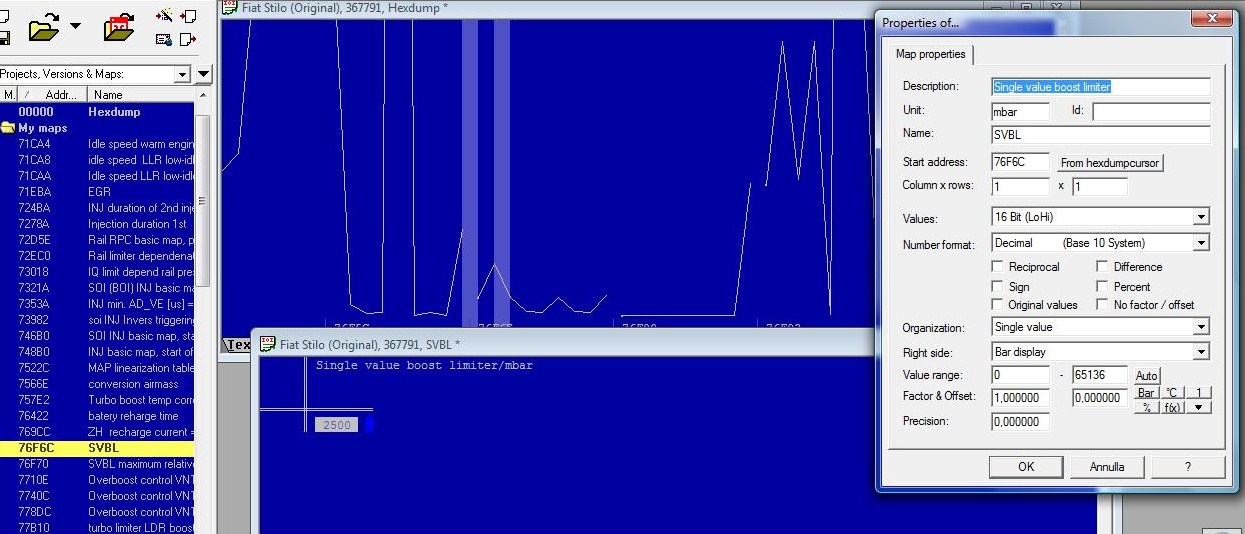Enable the Sign checkbox
This screenshot has width=1245, height=534.
[997, 286]
